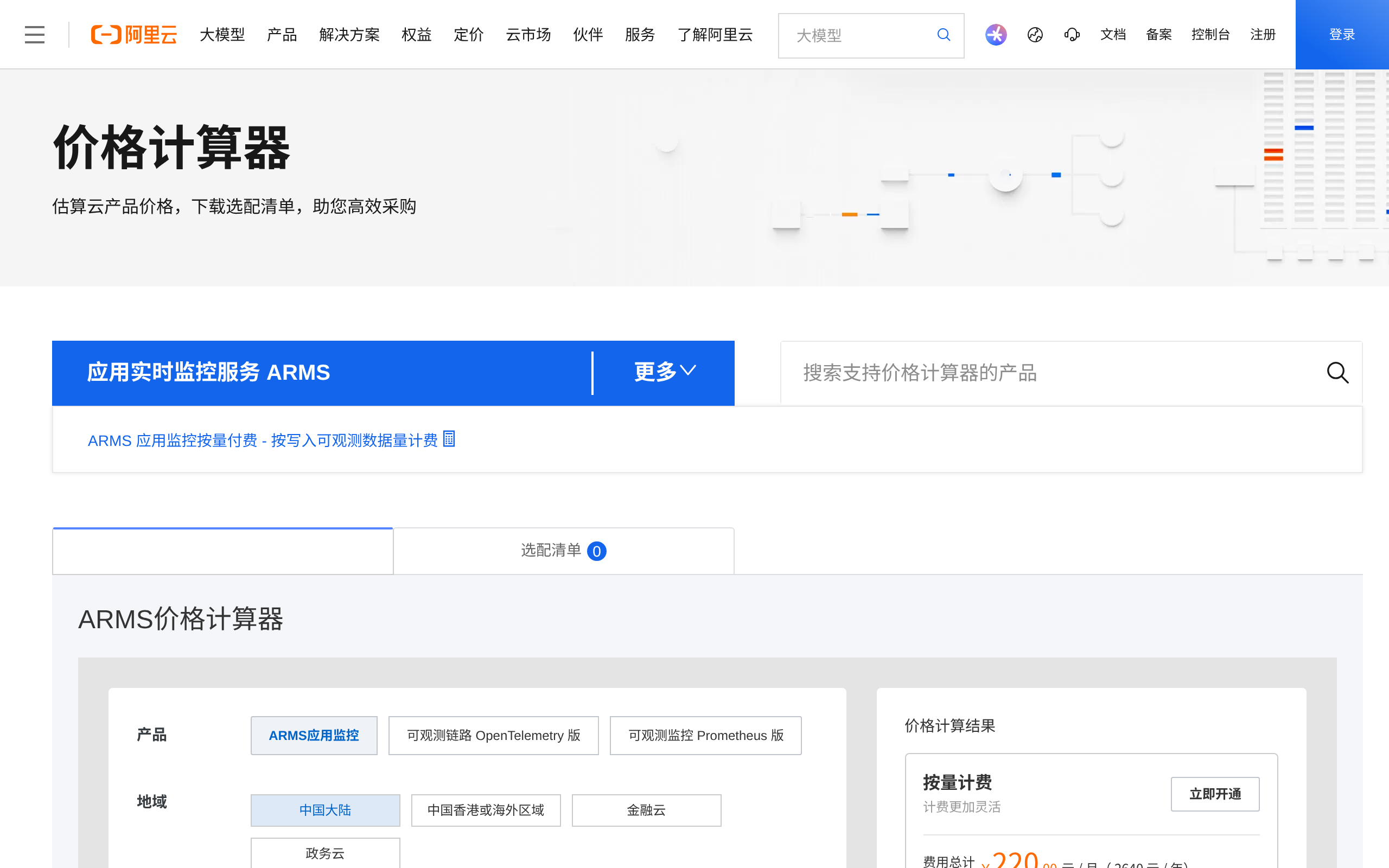Click the 注册 register link
1389x868 pixels.
[1263, 34]
